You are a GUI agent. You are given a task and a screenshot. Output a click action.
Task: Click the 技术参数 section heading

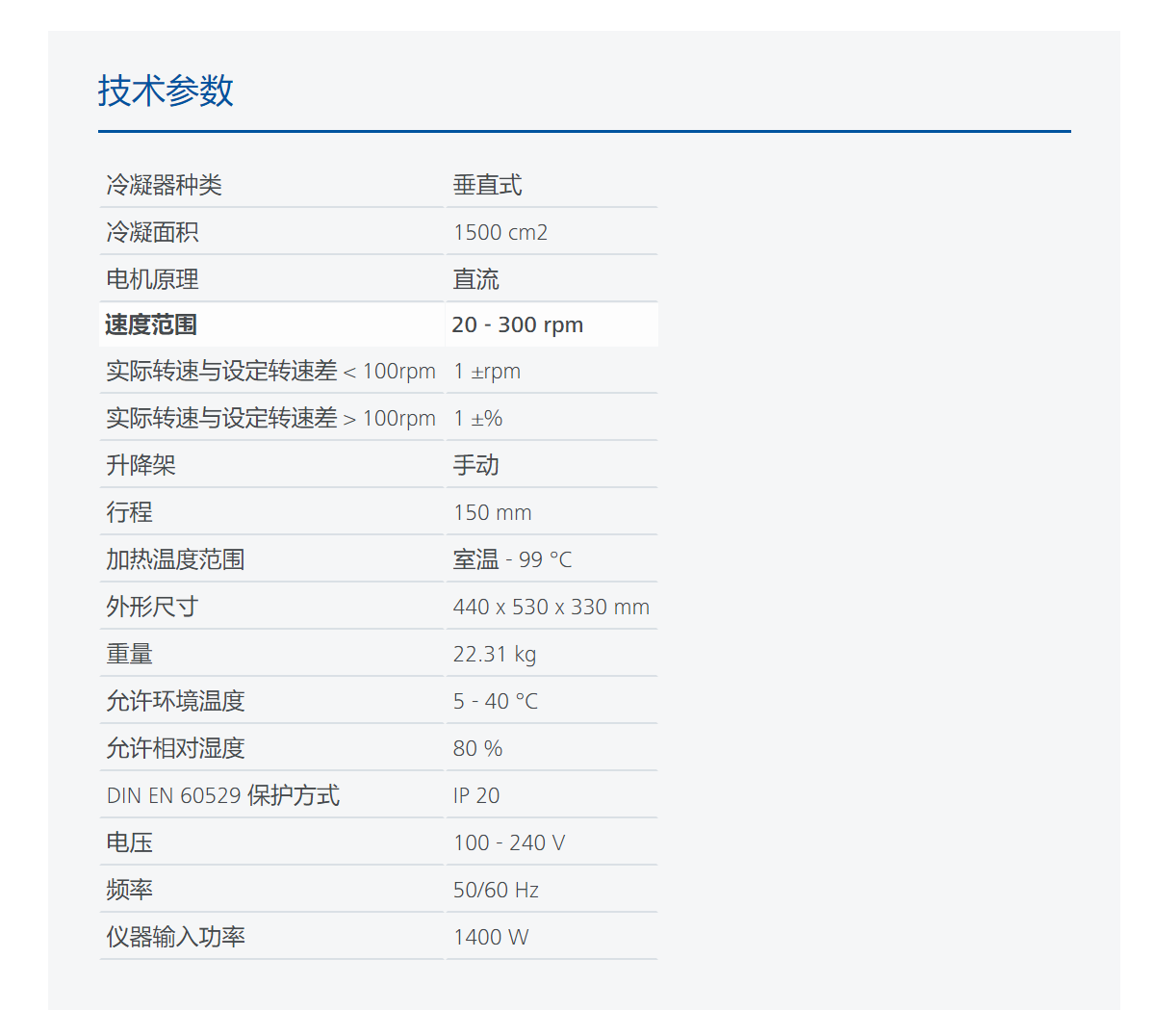[x=166, y=91]
